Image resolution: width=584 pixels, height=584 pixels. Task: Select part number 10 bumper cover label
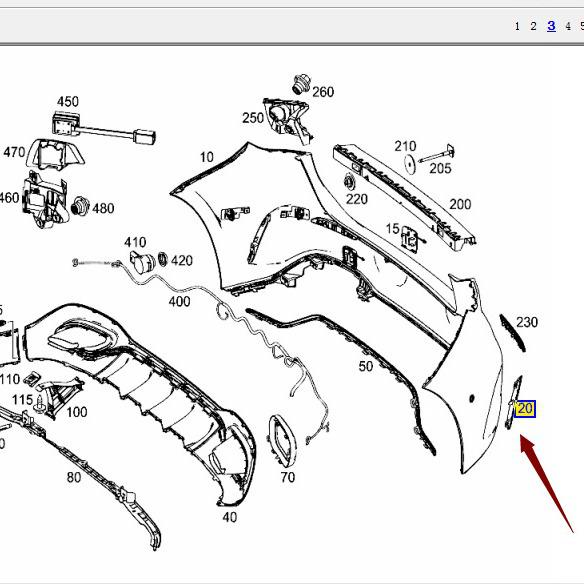tap(207, 157)
